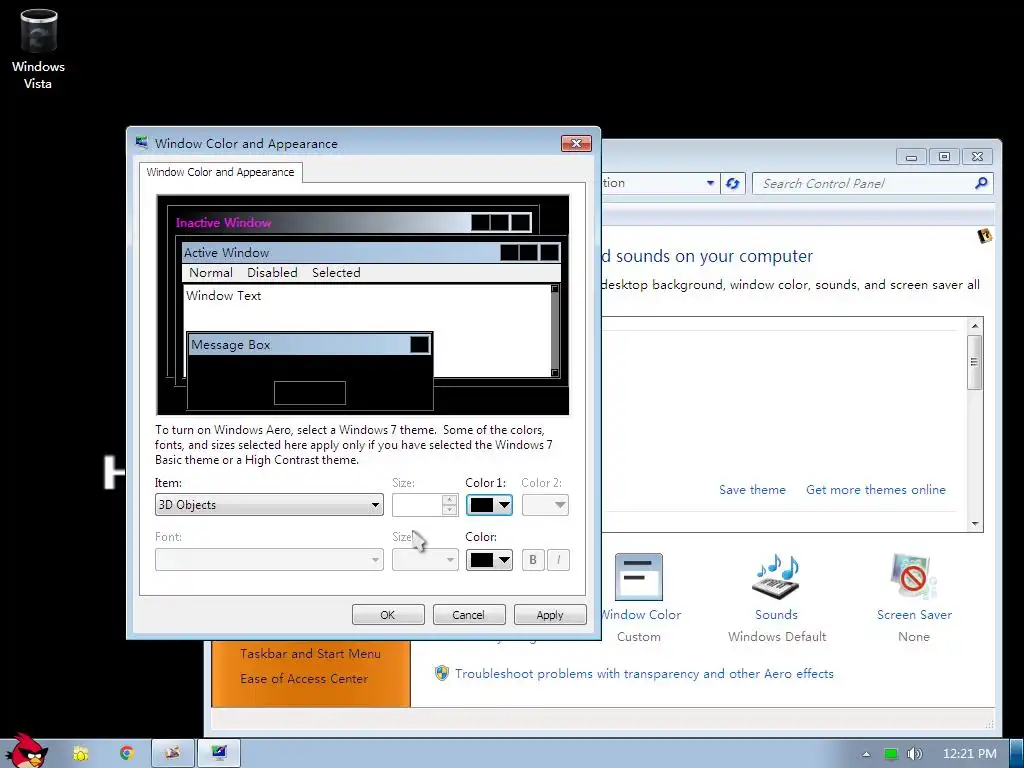Click OK to confirm appearance changes
The image size is (1024, 768).
coord(388,615)
